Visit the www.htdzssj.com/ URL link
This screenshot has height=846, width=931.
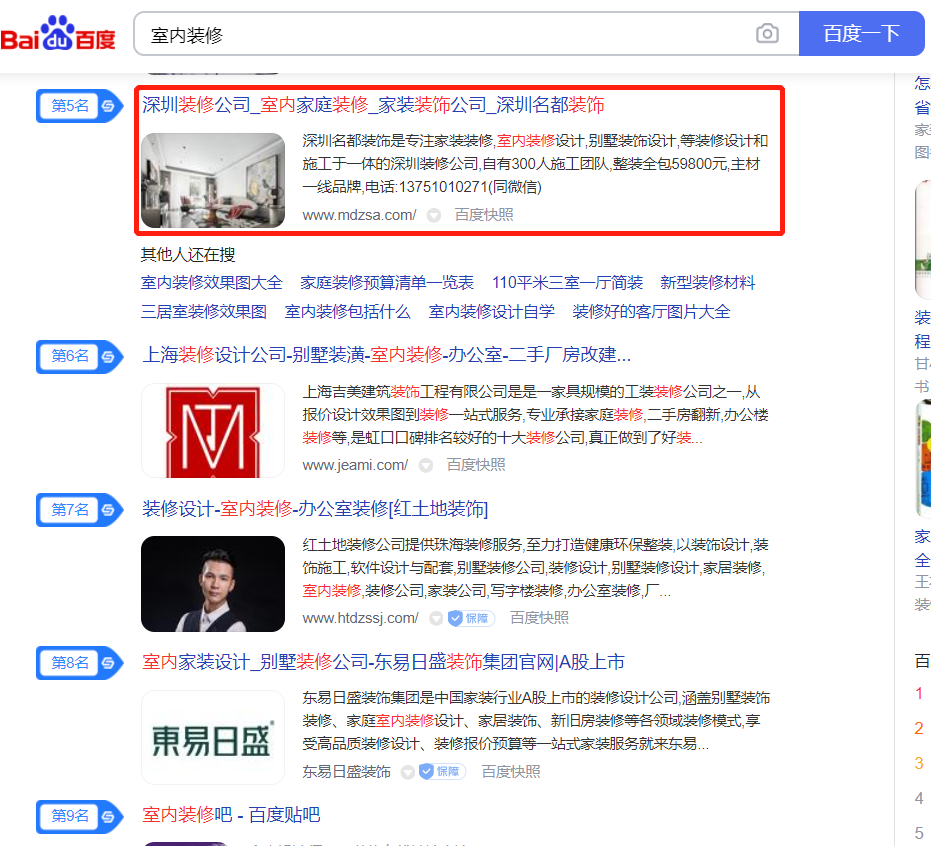360,618
